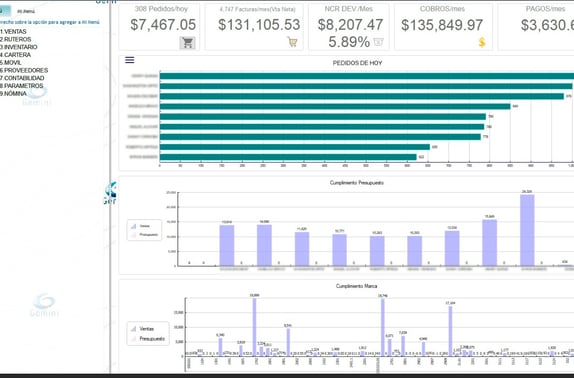Click the tallest bar in Cumplimiento Presupuesto chart
This screenshot has width=574, height=378.
point(527,230)
